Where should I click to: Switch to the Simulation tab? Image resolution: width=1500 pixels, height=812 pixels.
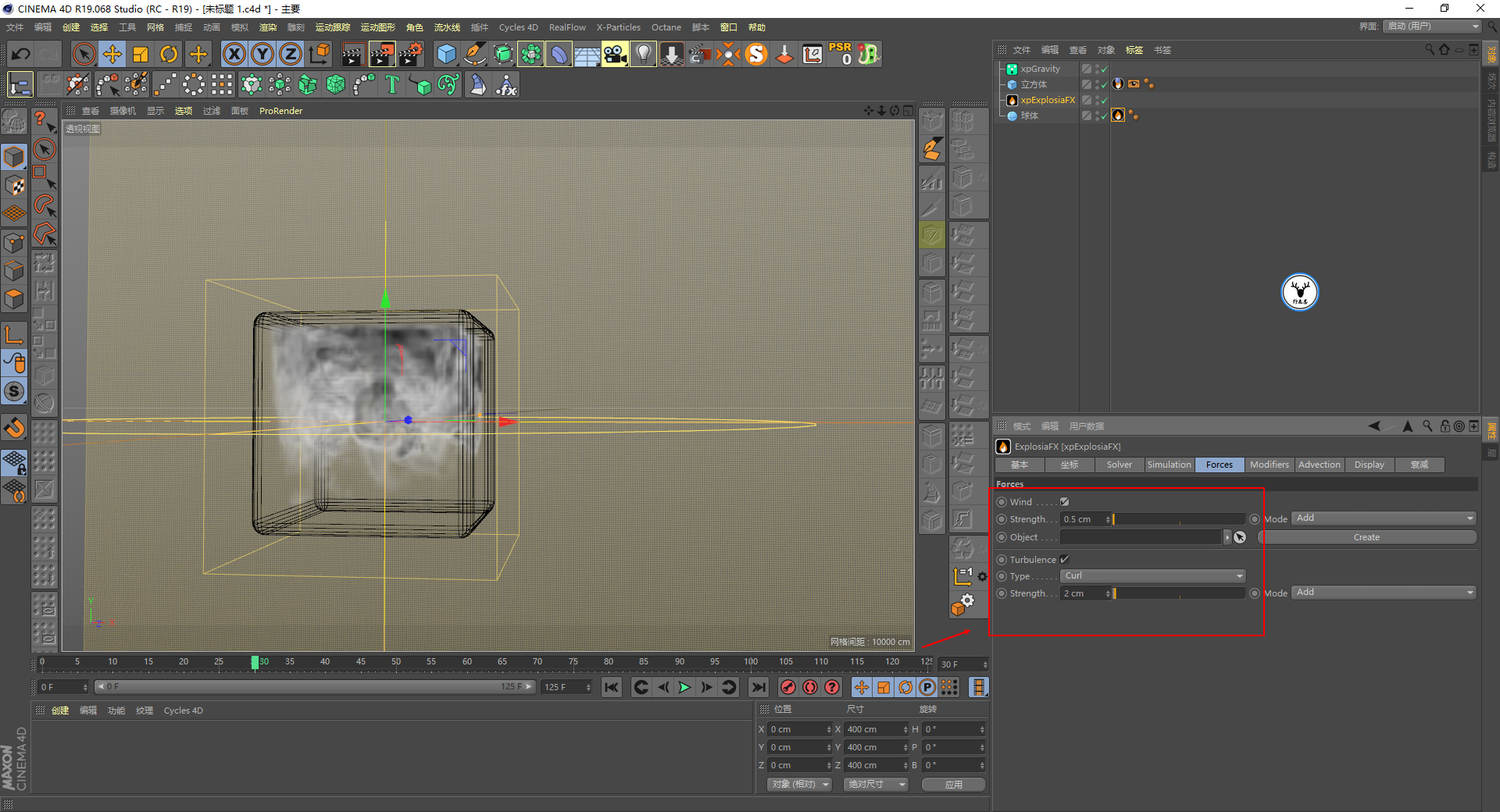click(1169, 465)
